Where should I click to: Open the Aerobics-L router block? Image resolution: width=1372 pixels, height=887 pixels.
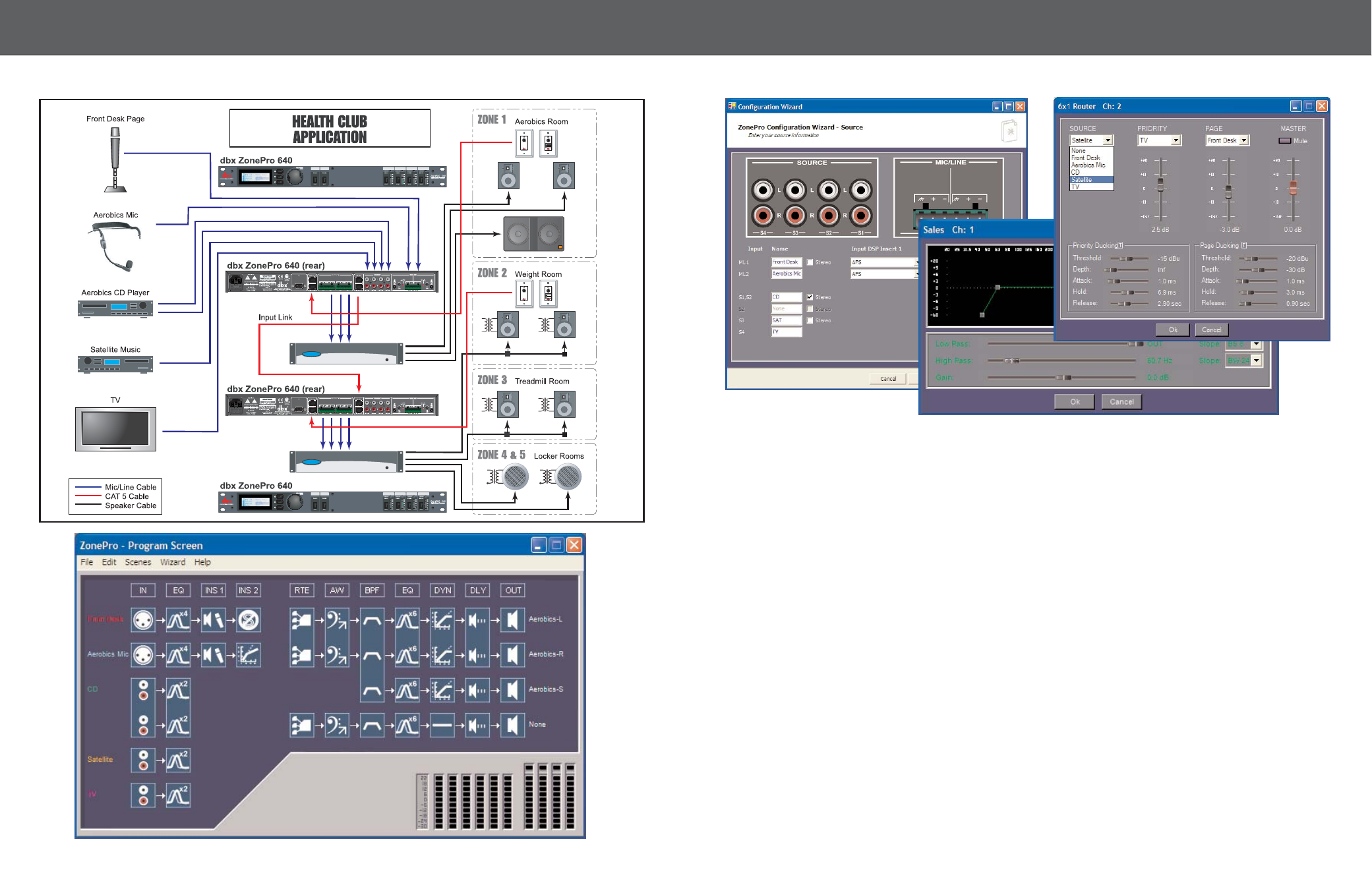point(302,619)
